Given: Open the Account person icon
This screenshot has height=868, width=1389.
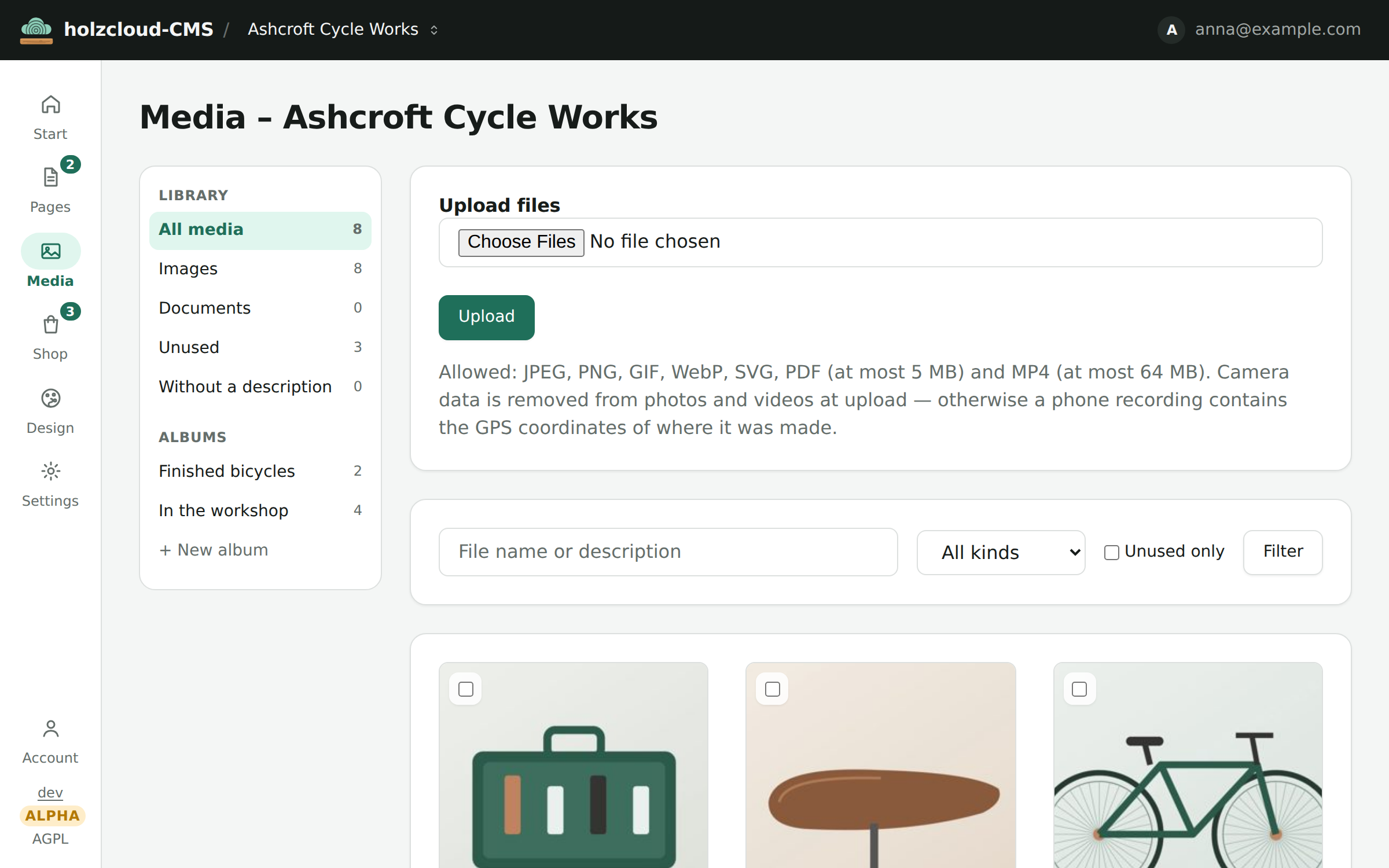Looking at the screenshot, I should pyautogui.click(x=50, y=729).
